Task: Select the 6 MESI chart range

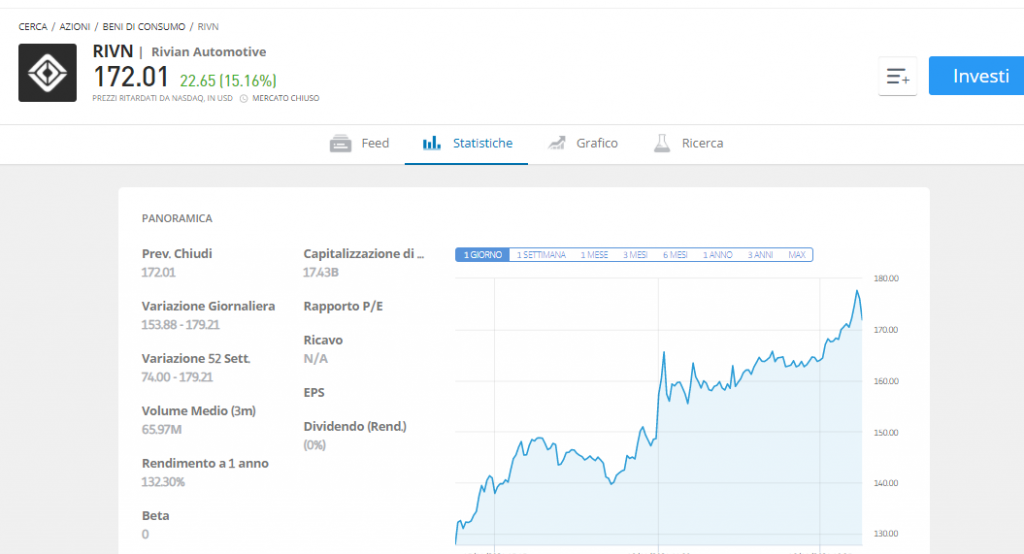Action: point(675,255)
